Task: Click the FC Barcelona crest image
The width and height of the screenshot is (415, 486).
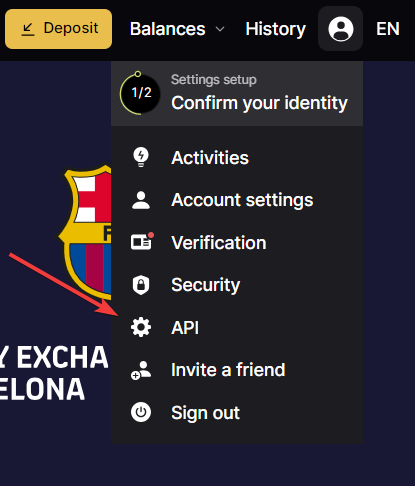Action: 85,232
